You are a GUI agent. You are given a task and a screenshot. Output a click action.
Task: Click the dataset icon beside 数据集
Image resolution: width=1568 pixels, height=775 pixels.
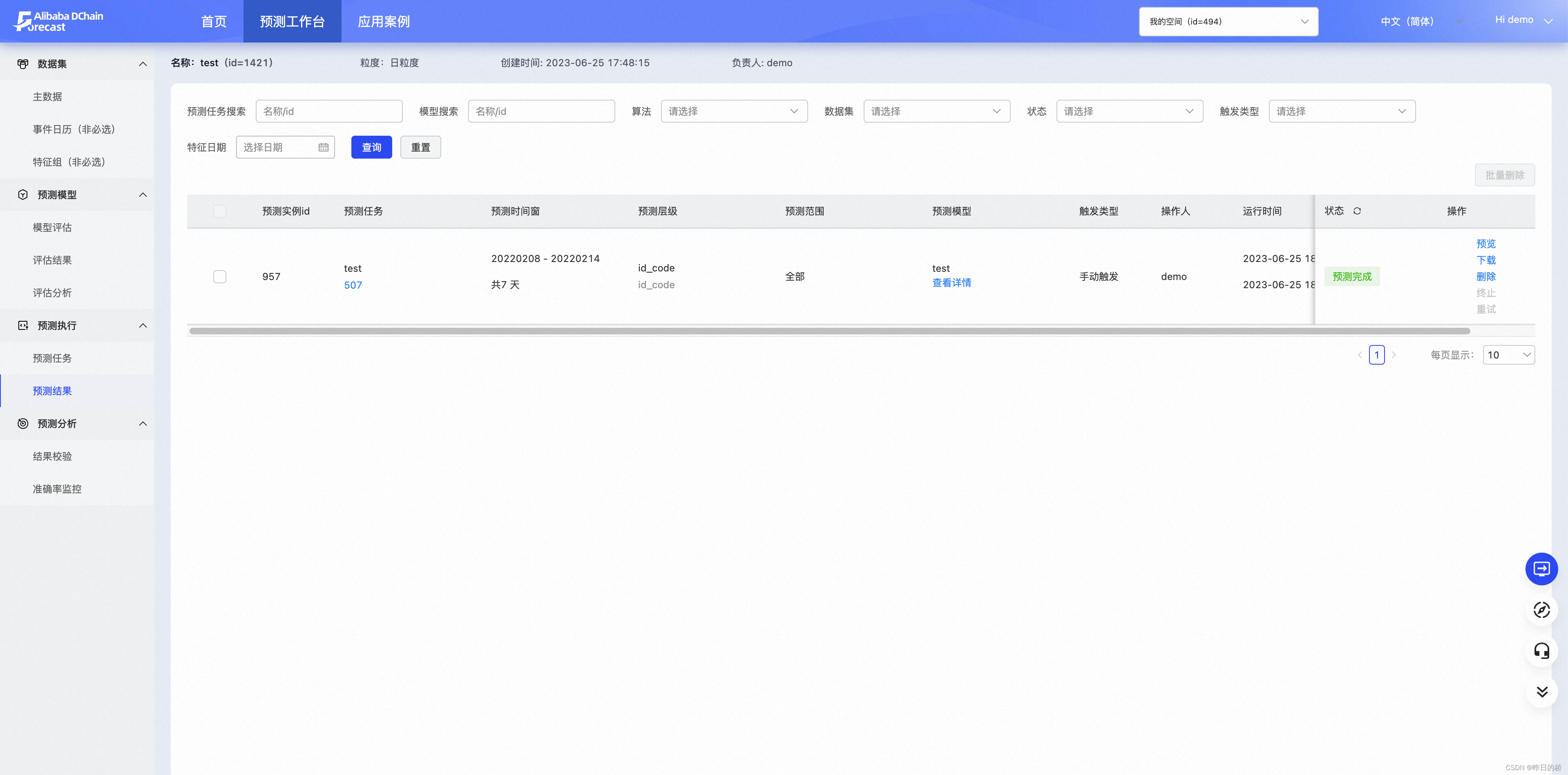[22, 64]
